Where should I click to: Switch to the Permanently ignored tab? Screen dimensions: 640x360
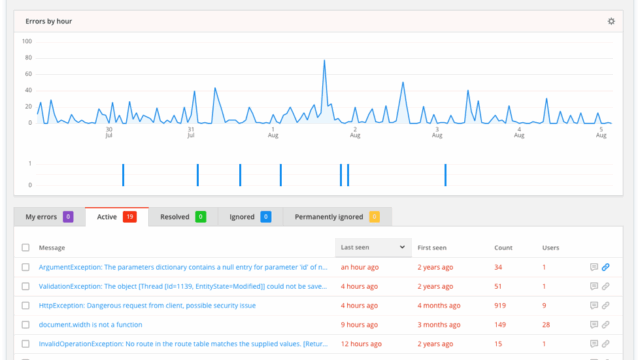pos(337,217)
